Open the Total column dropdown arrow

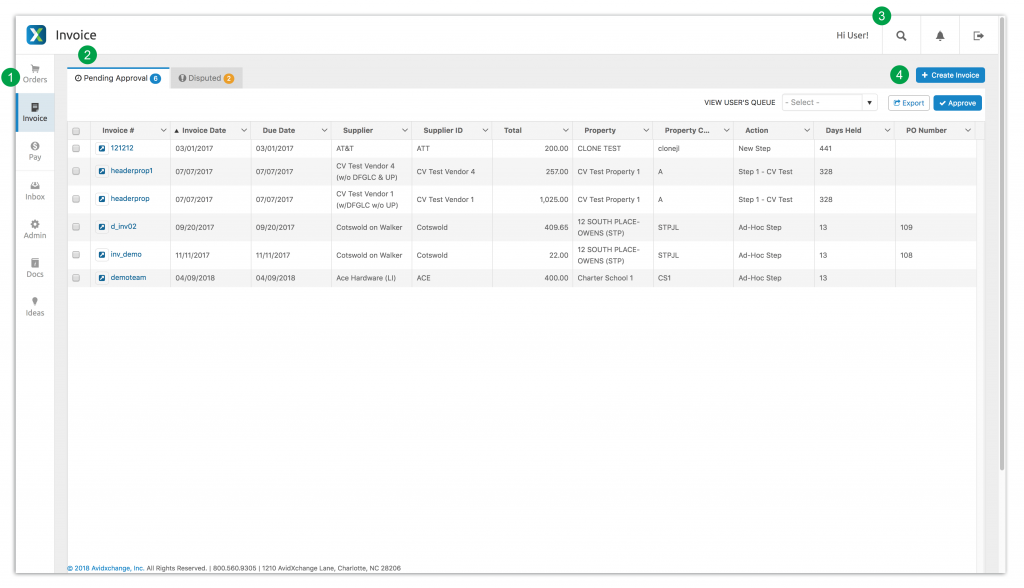tap(564, 131)
